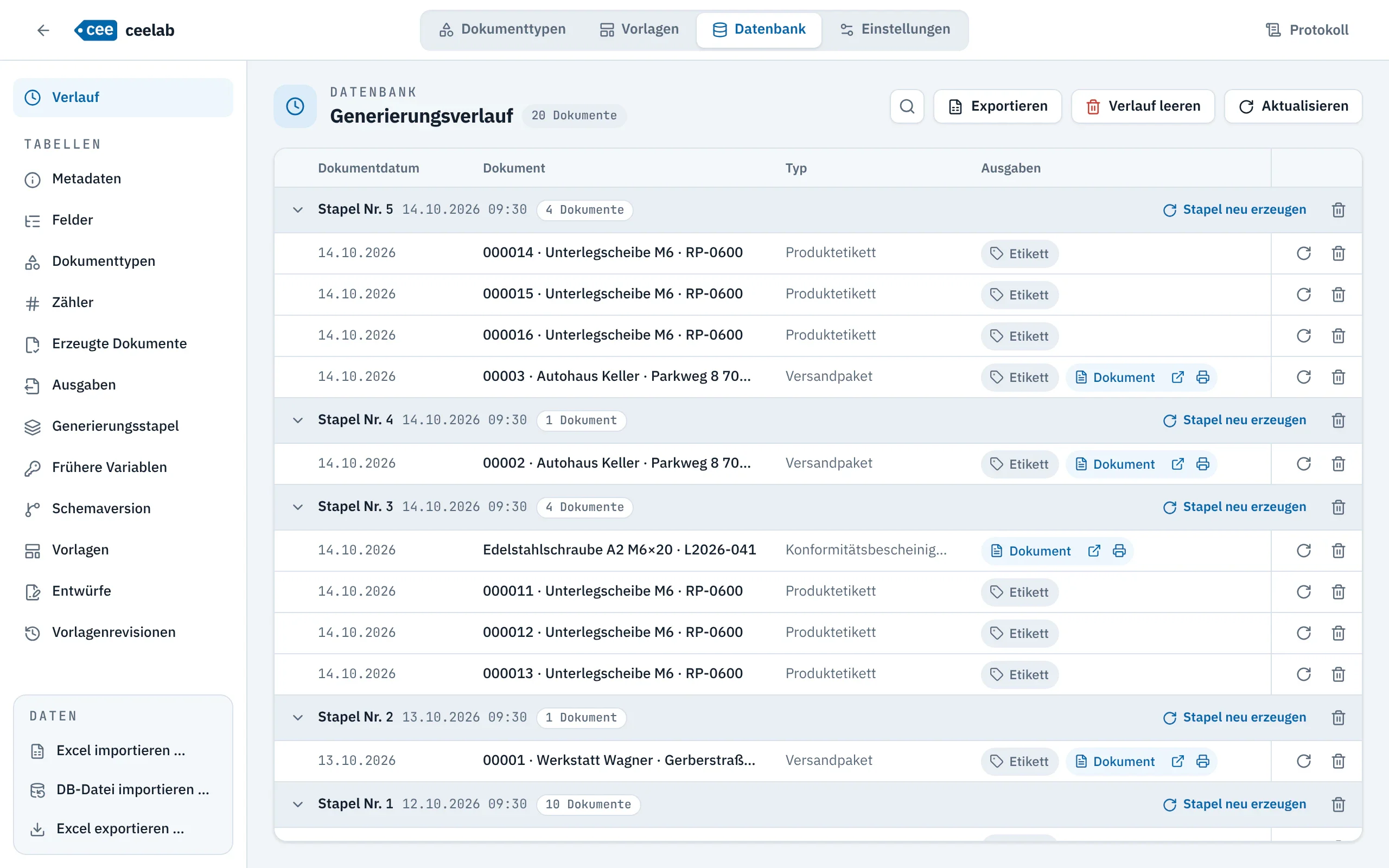The width and height of the screenshot is (1389, 868).
Task: Print 00001 Werkstatt Wagner document
Action: pyautogui.click(x=1202, y=761)
